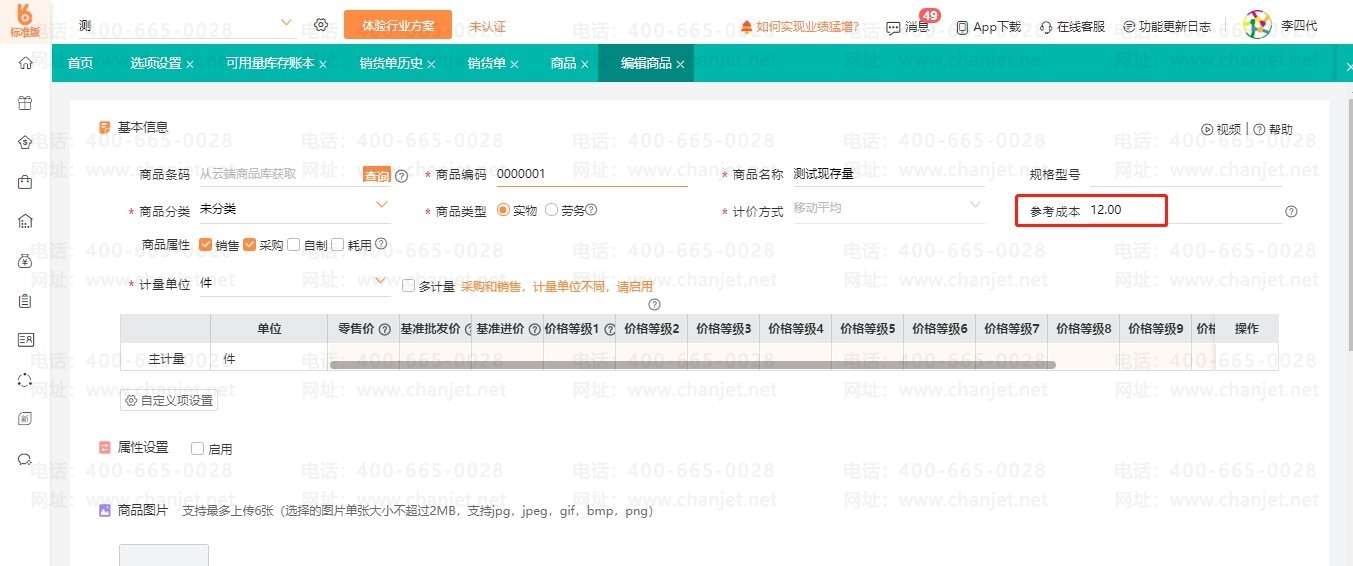
Task: Check the 自制 attribute checkbox
Action: [294, 244]
